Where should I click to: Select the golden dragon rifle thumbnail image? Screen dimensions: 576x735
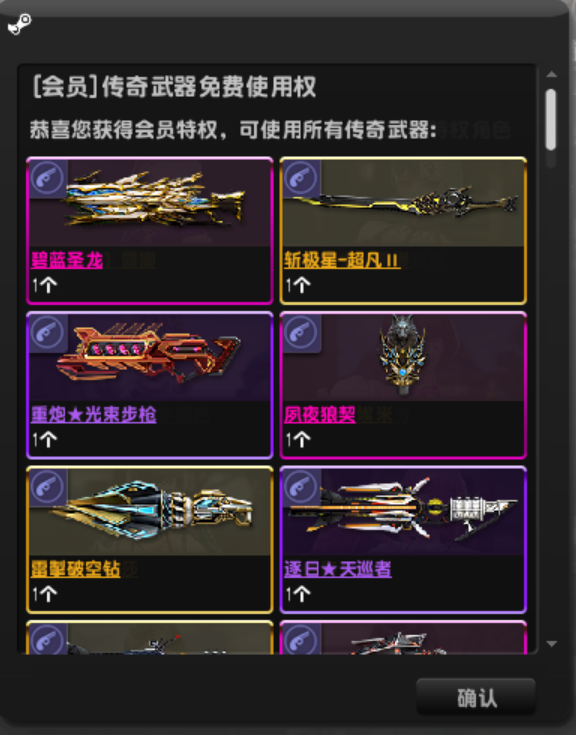click(155, 199)
